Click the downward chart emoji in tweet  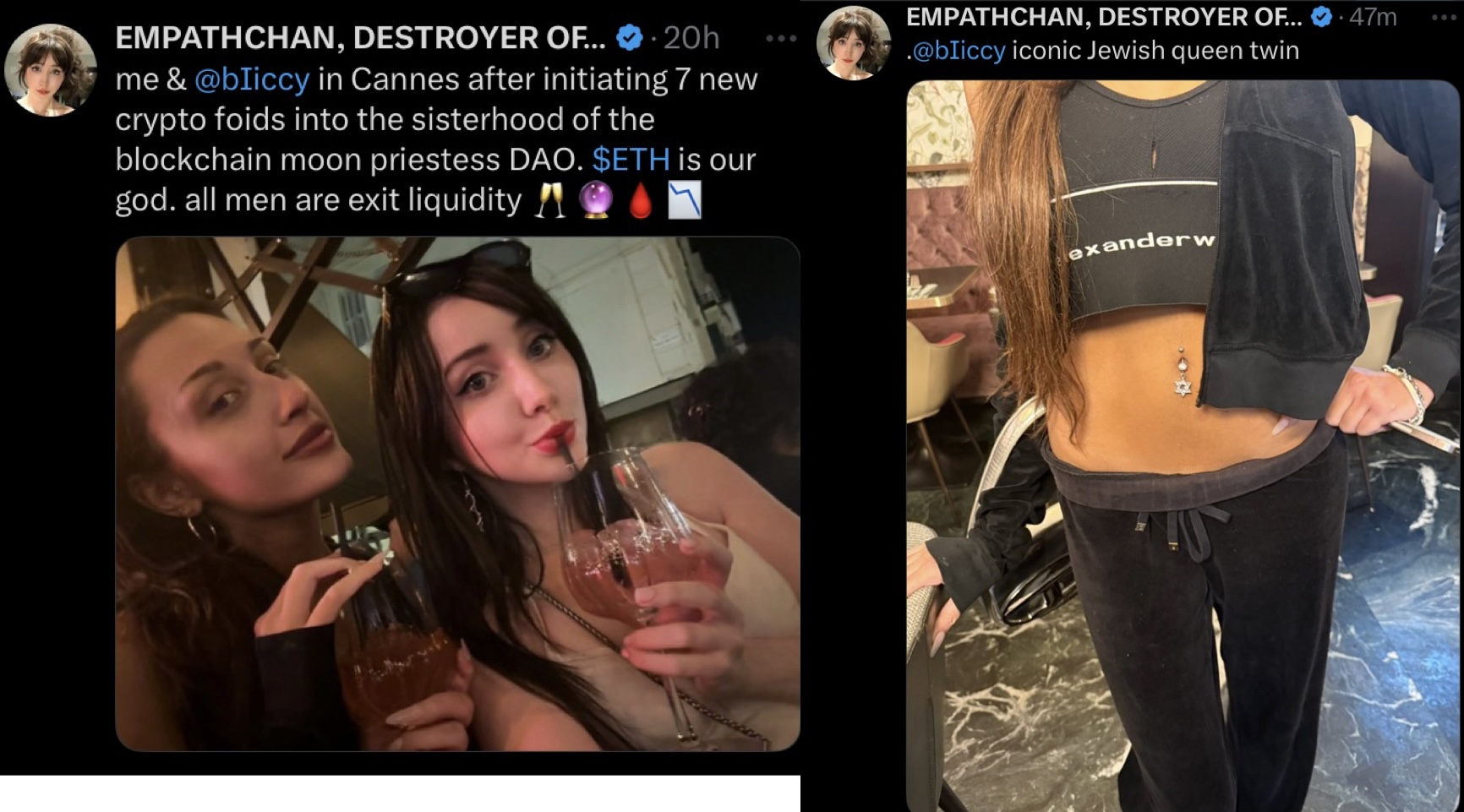click(685, 201)
